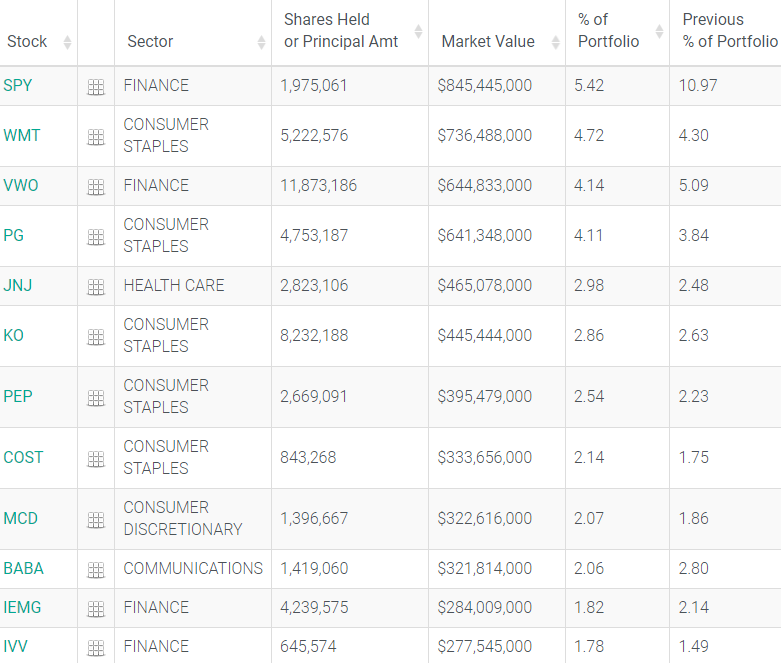Open the WMT stock link
Viewport: 781px width, 663px height.
pyautogui.click(x=21, y=135)
